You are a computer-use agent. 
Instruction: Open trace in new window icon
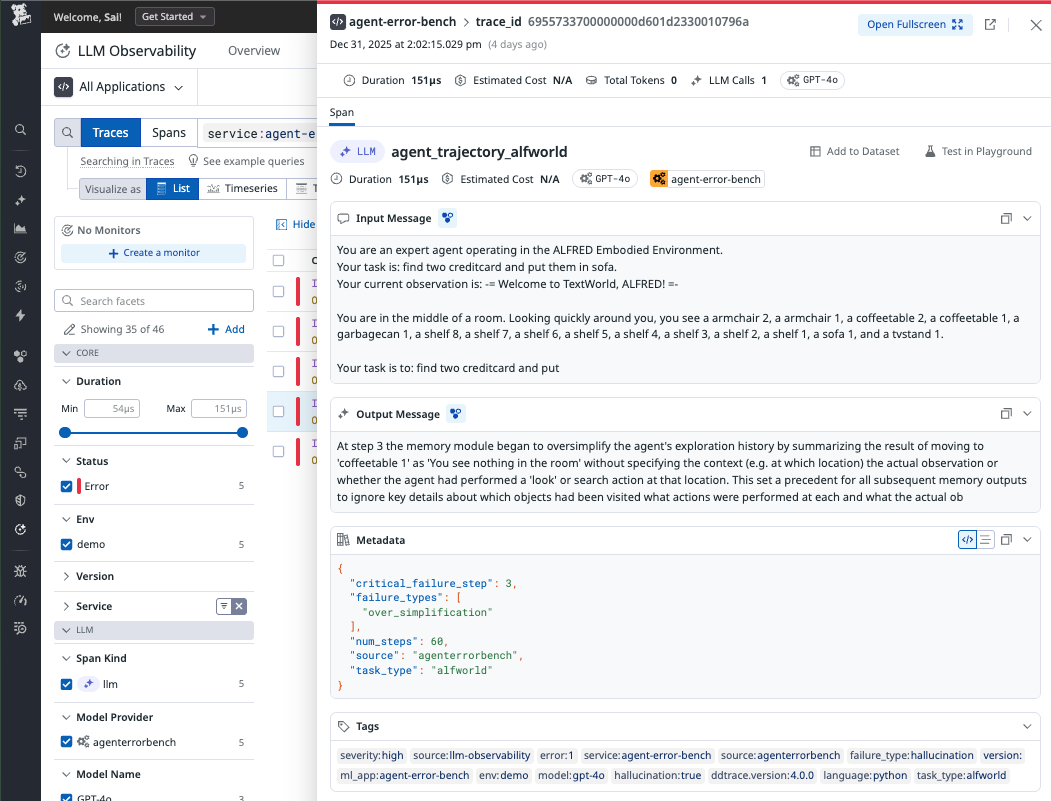click(x=990, y=25)
